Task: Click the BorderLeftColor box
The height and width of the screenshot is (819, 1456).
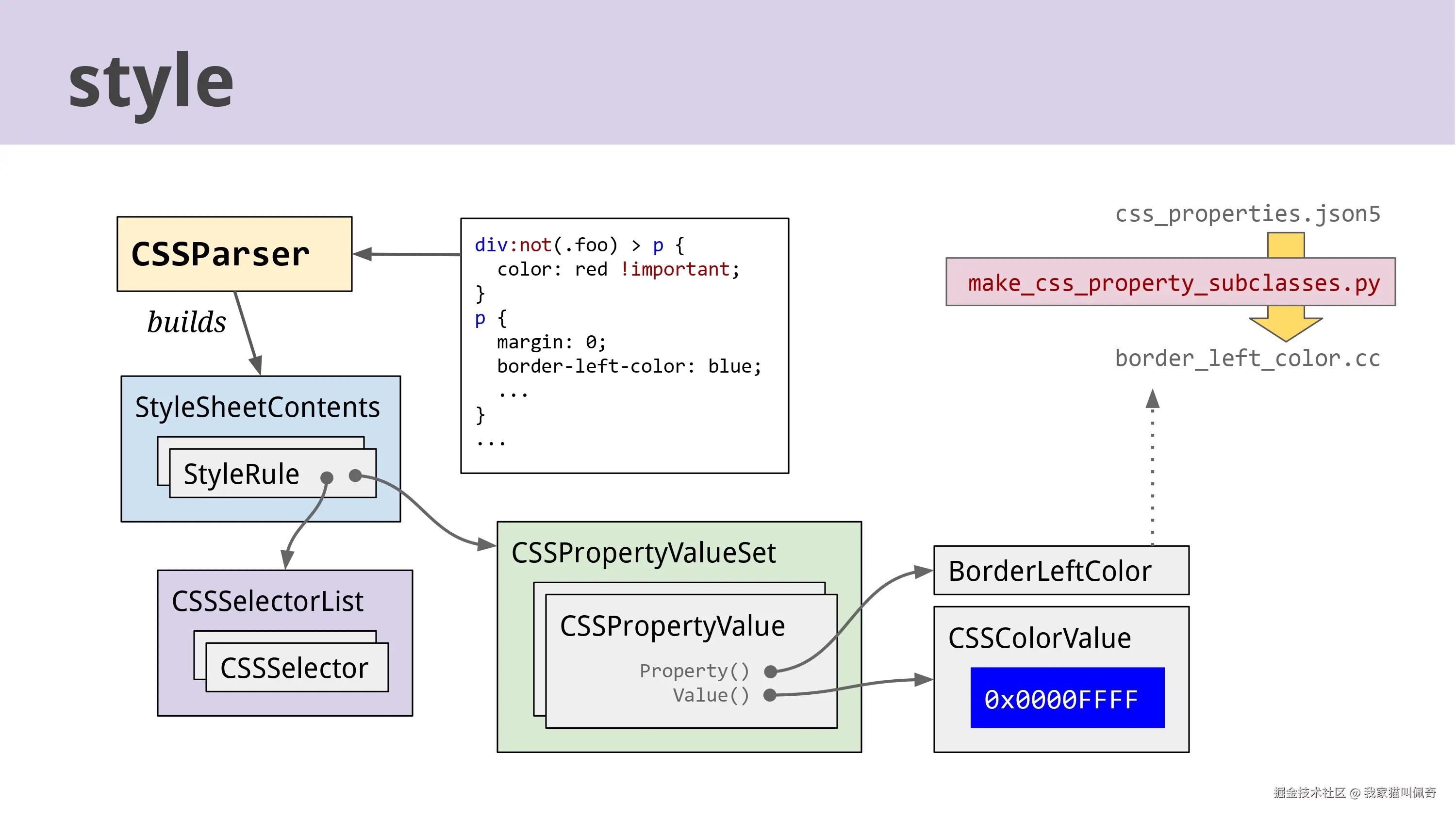Action: click(x=1060, y=570)
